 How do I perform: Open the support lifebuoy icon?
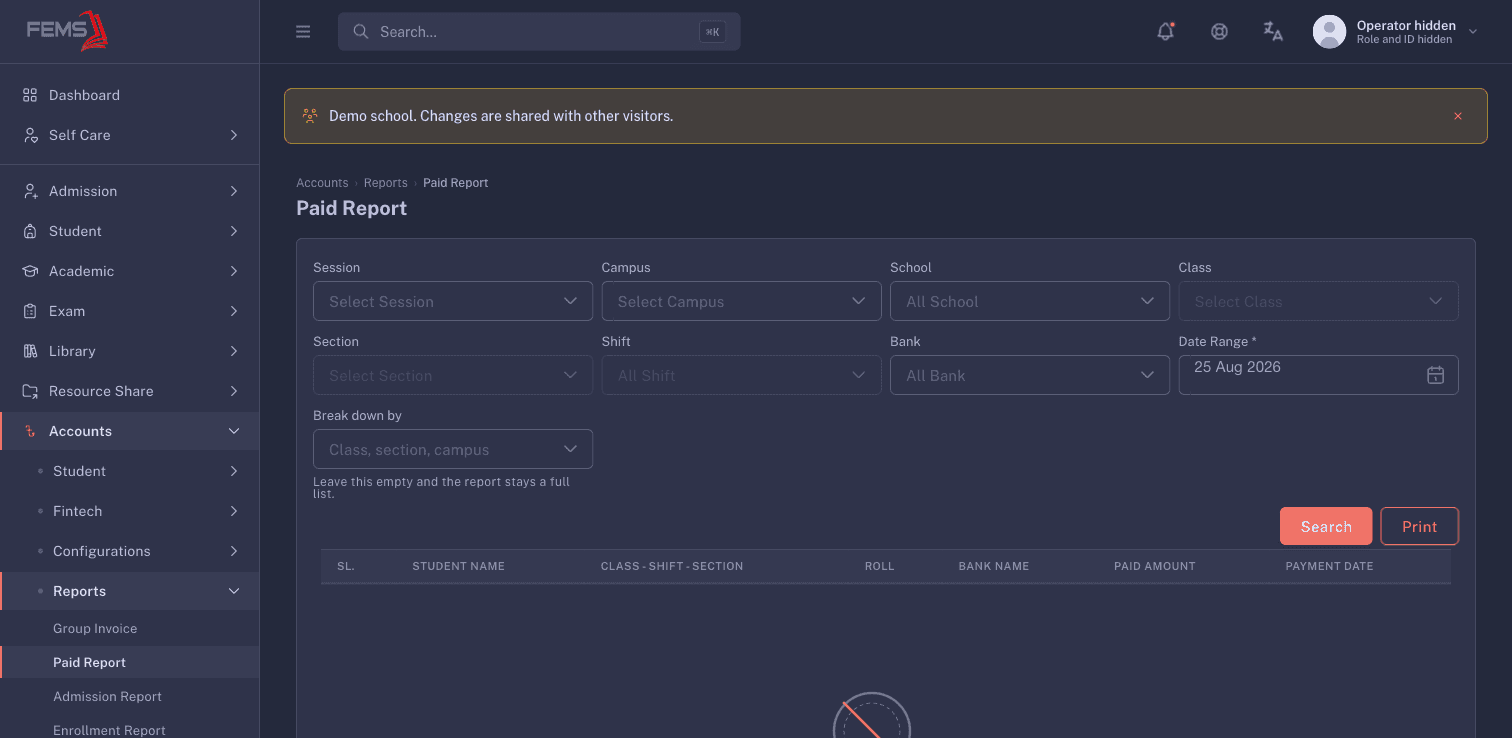pyautogui.click(x=1219, y=31)
